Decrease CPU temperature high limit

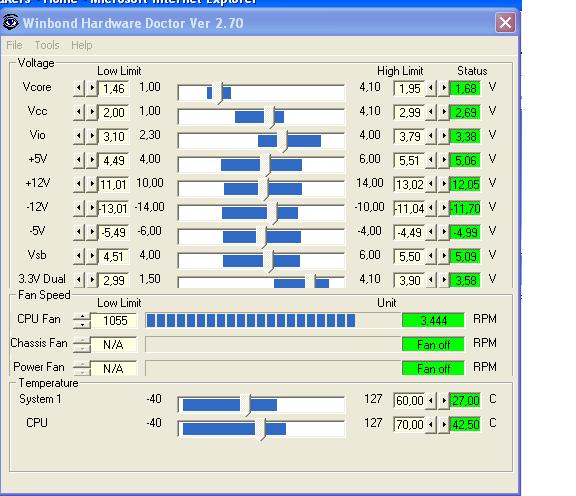click(x=431, y=424)
